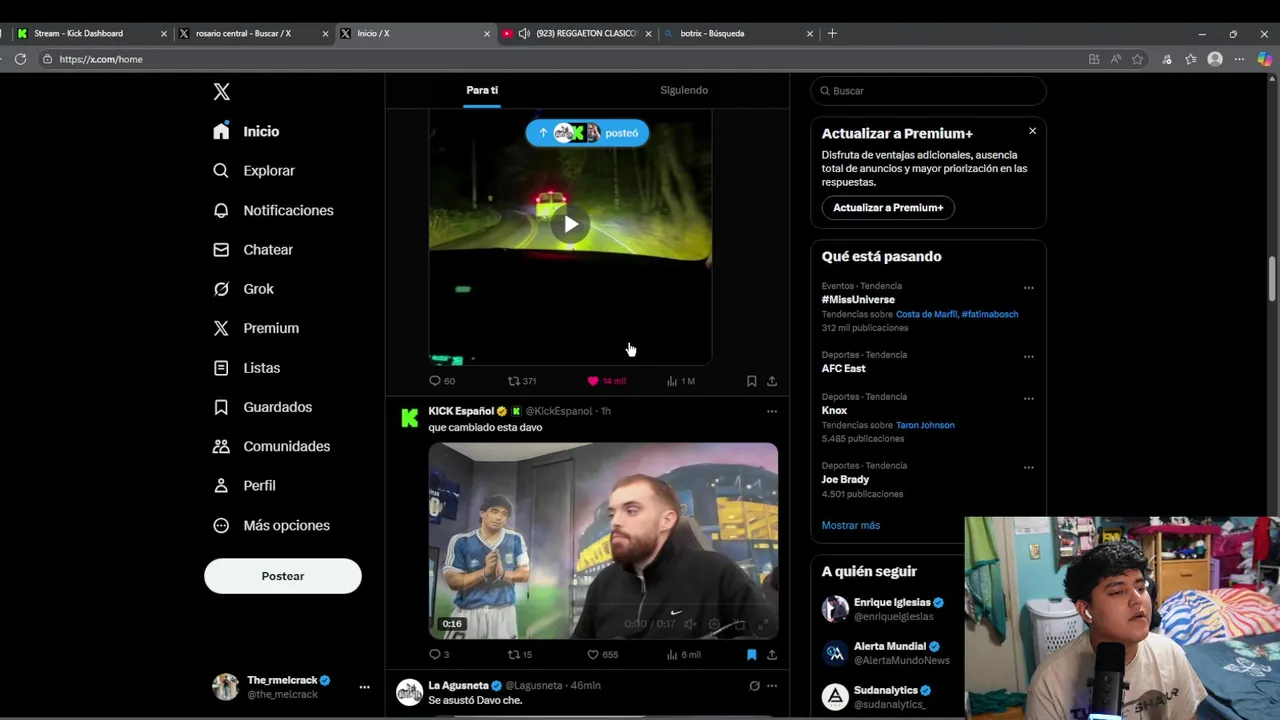Open Explorar in sidebar
Viewport: 1280px width, 720px height.
254,171
